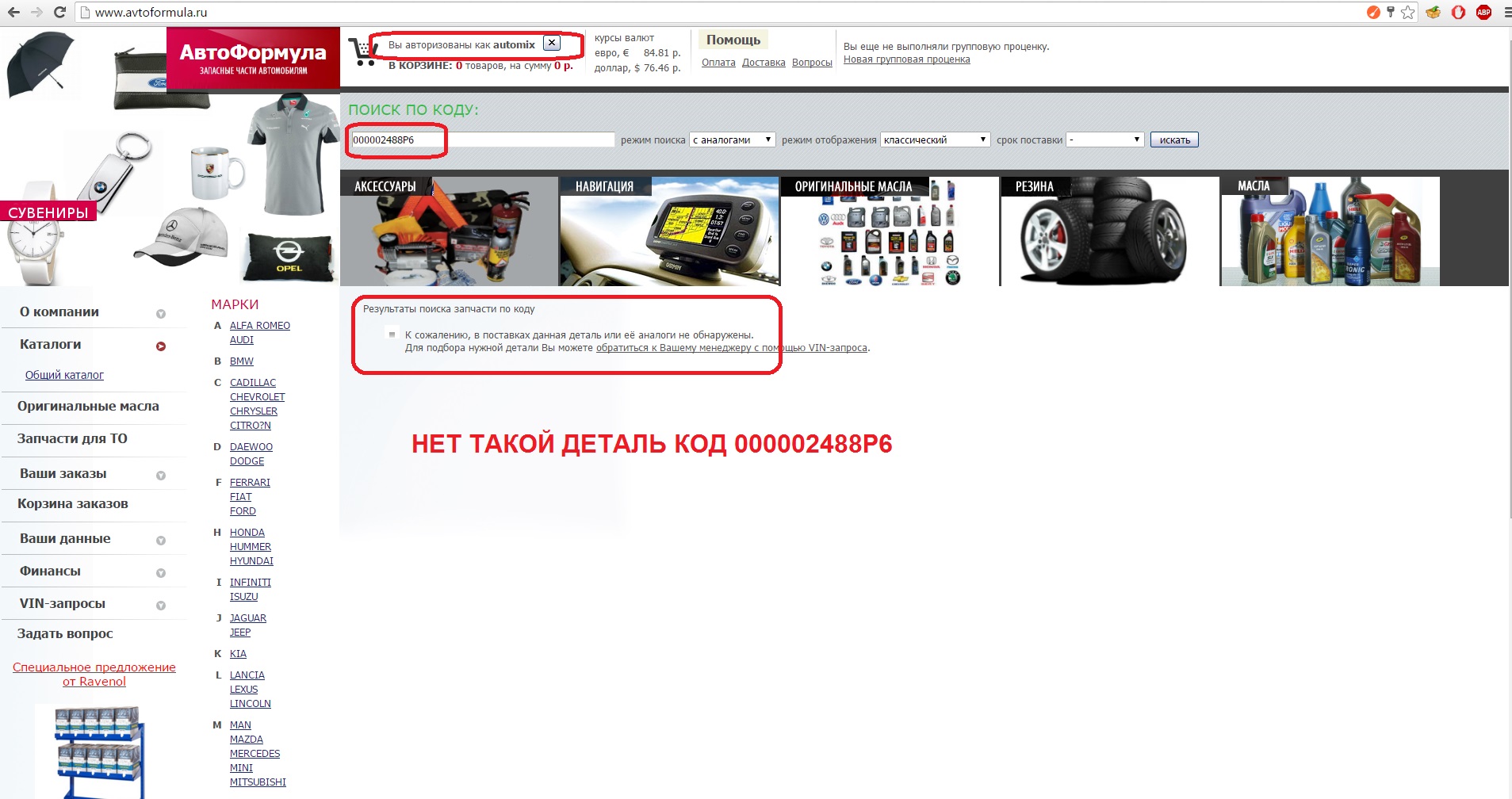Select the INFINITI brand
The width and height of the screenshot is (1512, 799).
tap(251, 583)
